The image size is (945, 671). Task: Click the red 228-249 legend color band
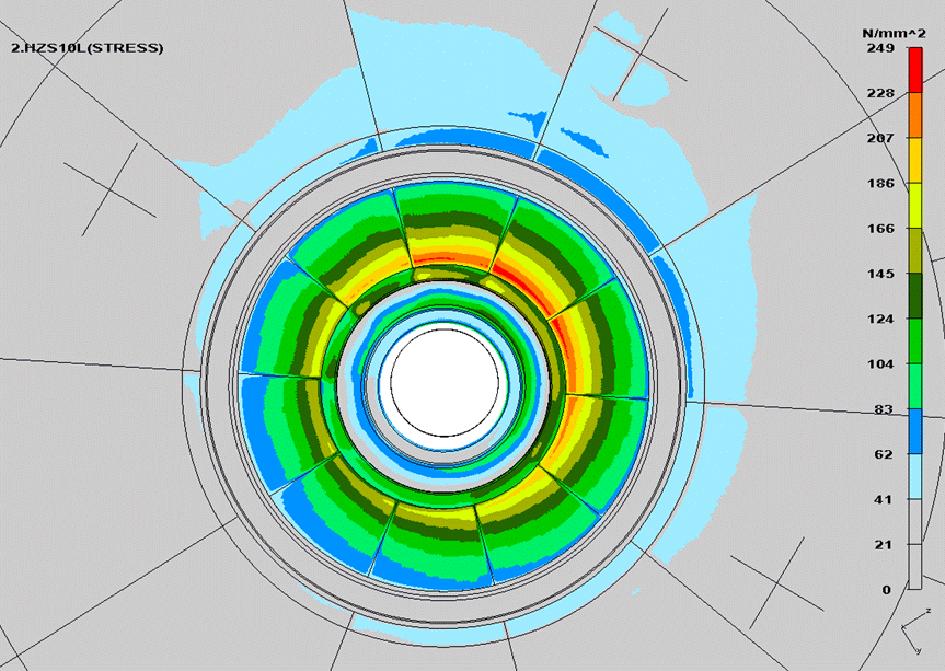[915, 70]
